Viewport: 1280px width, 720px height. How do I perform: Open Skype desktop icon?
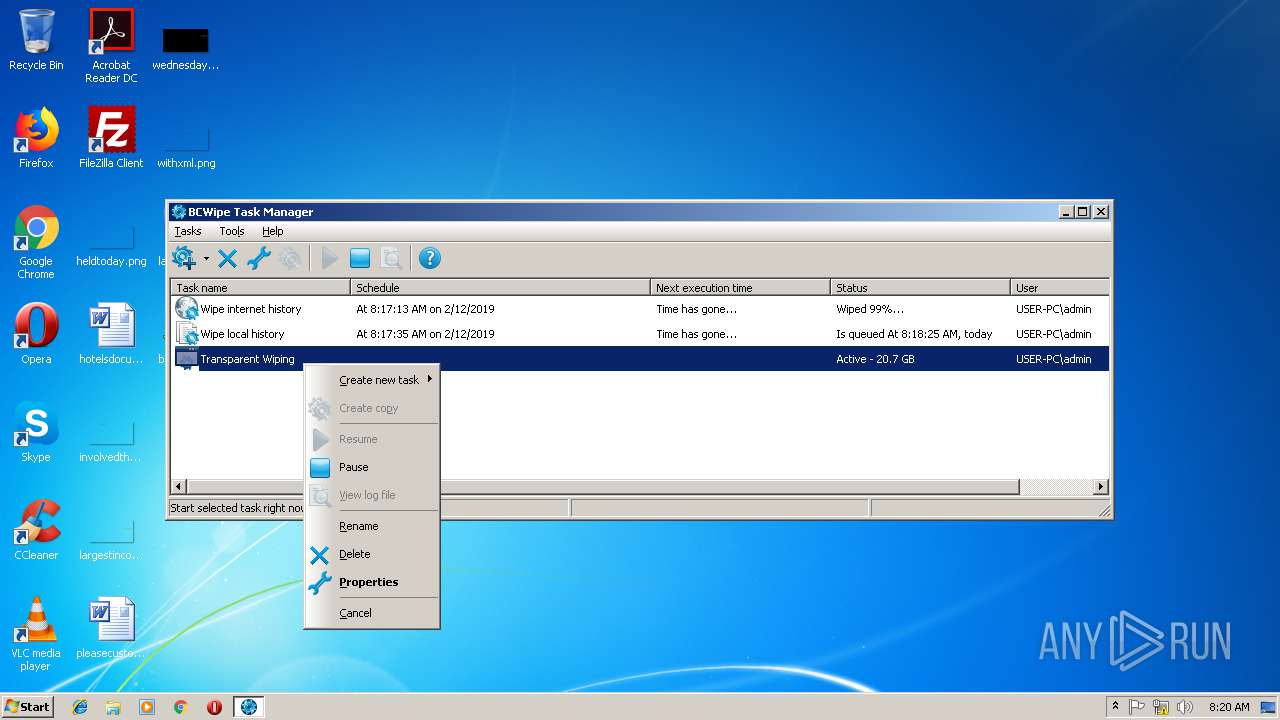tap(36, 432)
